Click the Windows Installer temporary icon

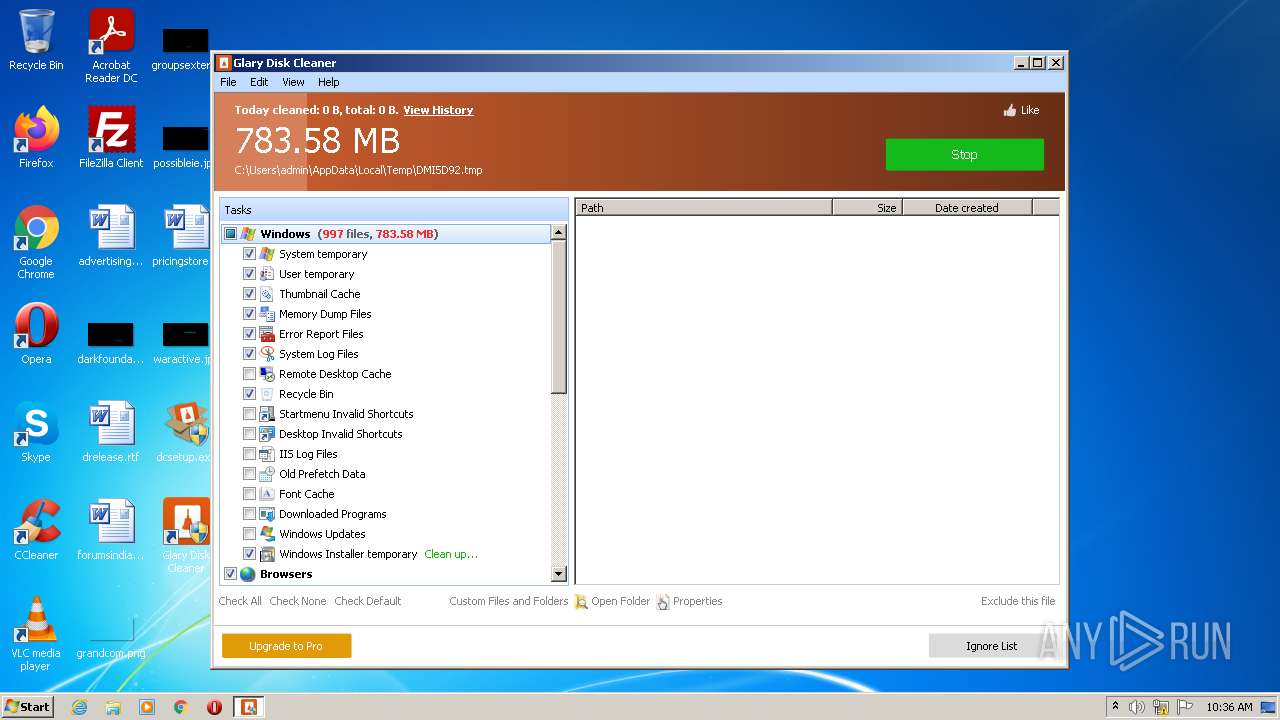pyautogui.click(x=267, y=554)
